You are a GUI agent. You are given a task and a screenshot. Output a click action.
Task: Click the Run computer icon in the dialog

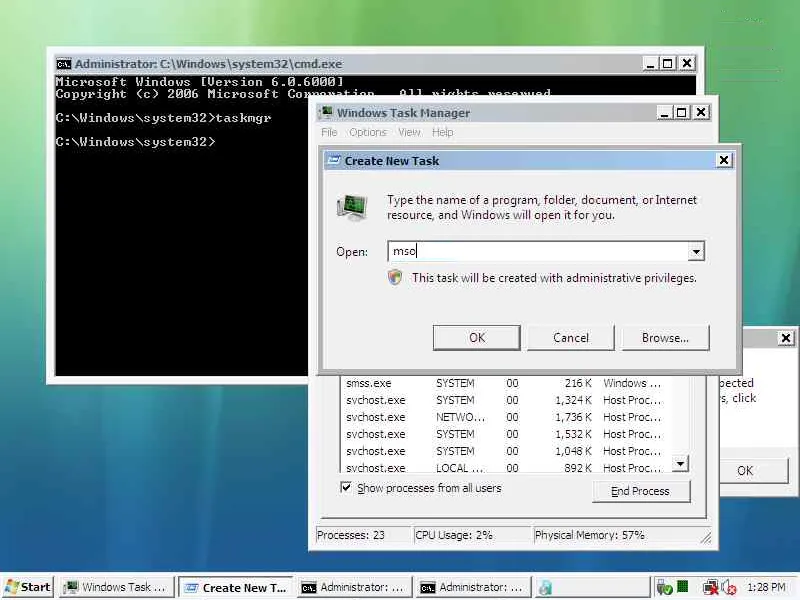tap(352, 207)
